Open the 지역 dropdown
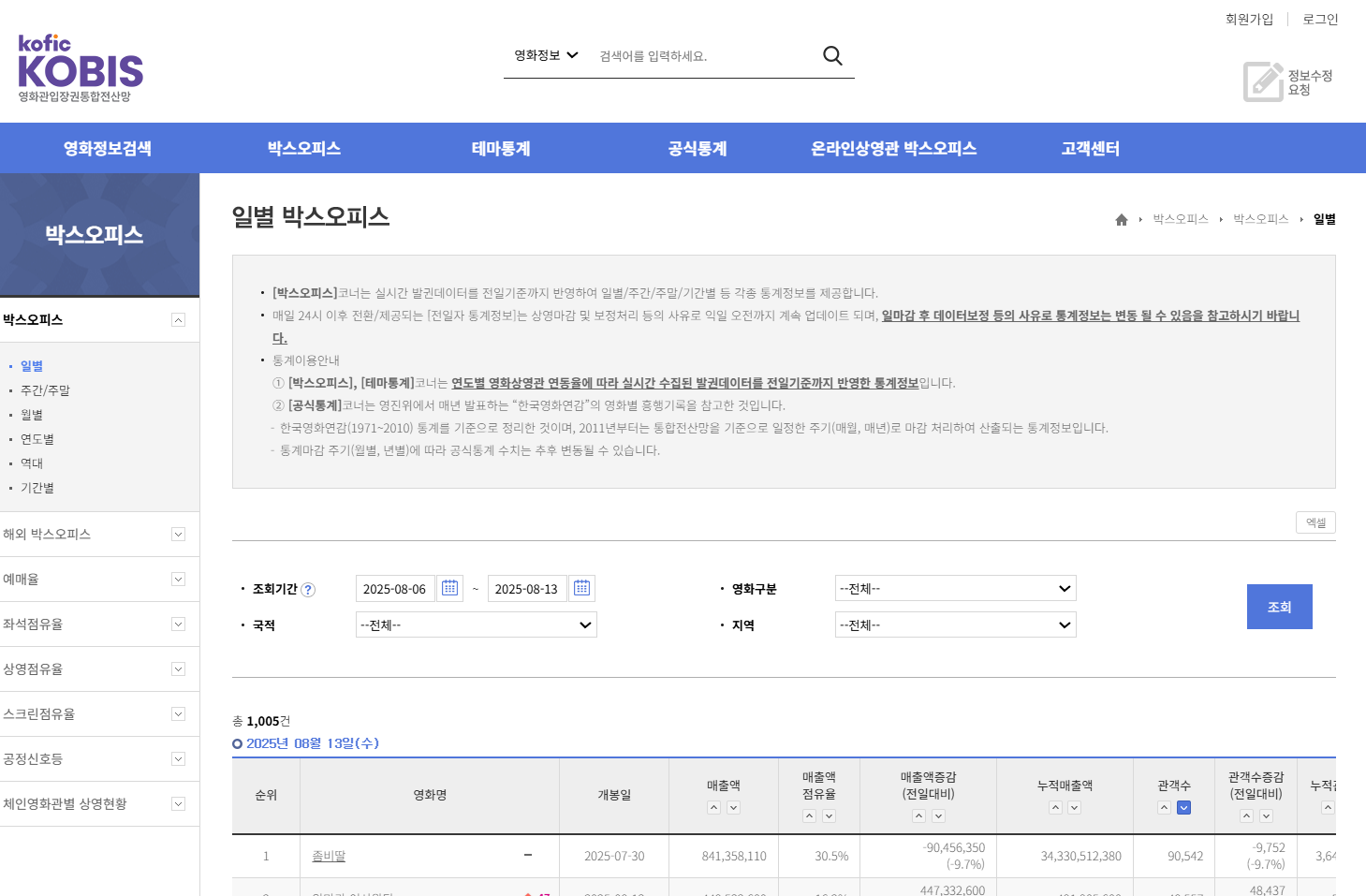The width and height of the screenshot is (1366, 896). (954, 624)
